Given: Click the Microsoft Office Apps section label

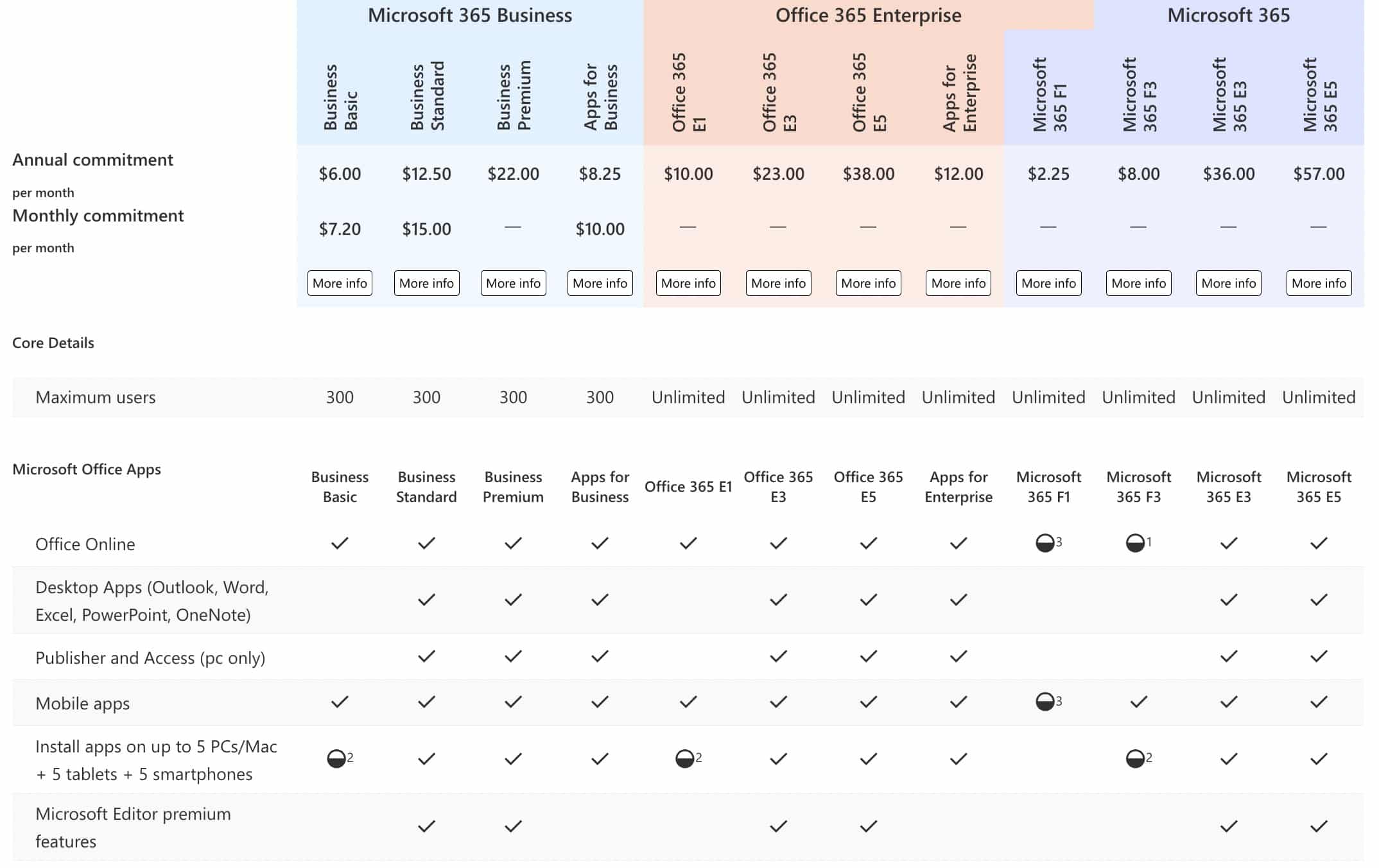Looking at the screenshot, I should (86, 469).
